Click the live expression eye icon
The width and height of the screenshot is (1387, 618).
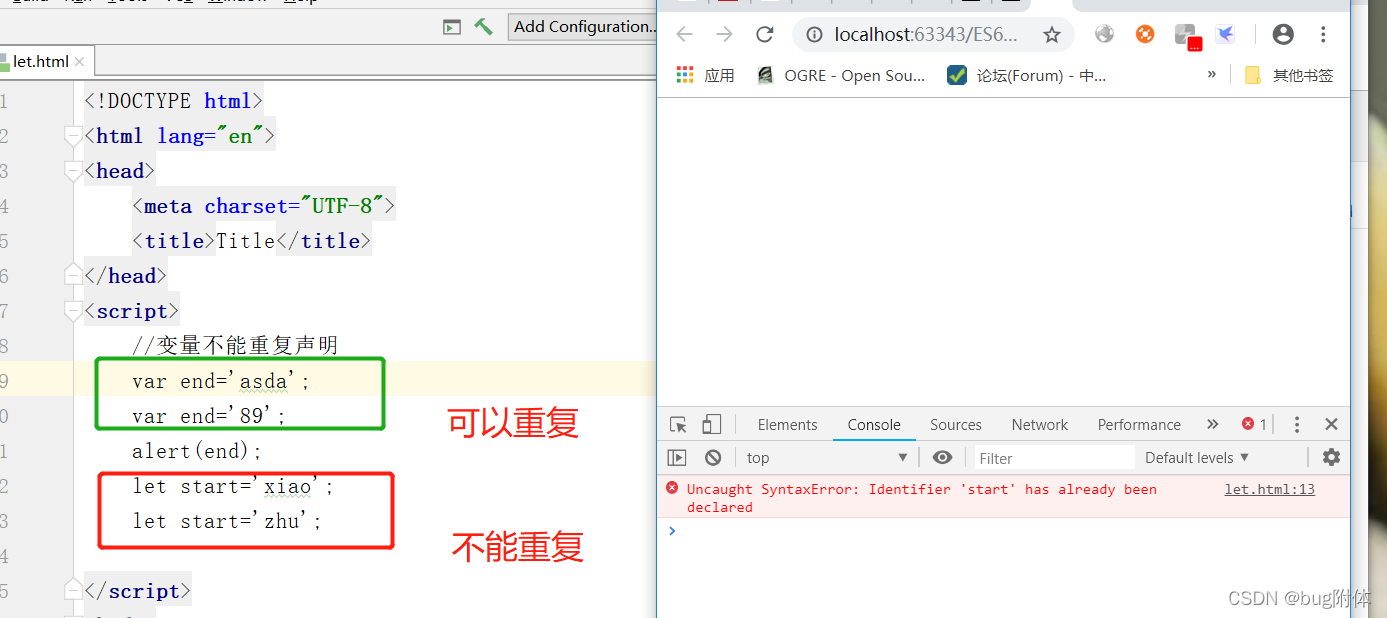pos(942,457)
